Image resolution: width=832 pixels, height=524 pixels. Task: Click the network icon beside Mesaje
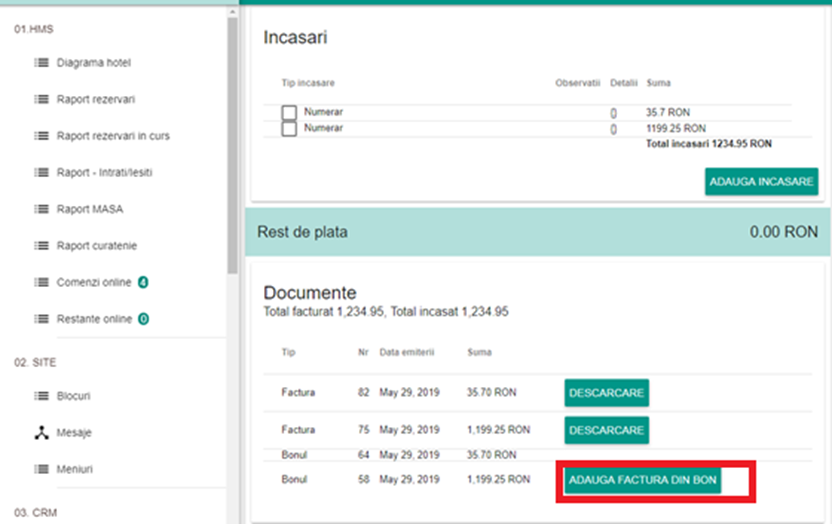[41, 432]
